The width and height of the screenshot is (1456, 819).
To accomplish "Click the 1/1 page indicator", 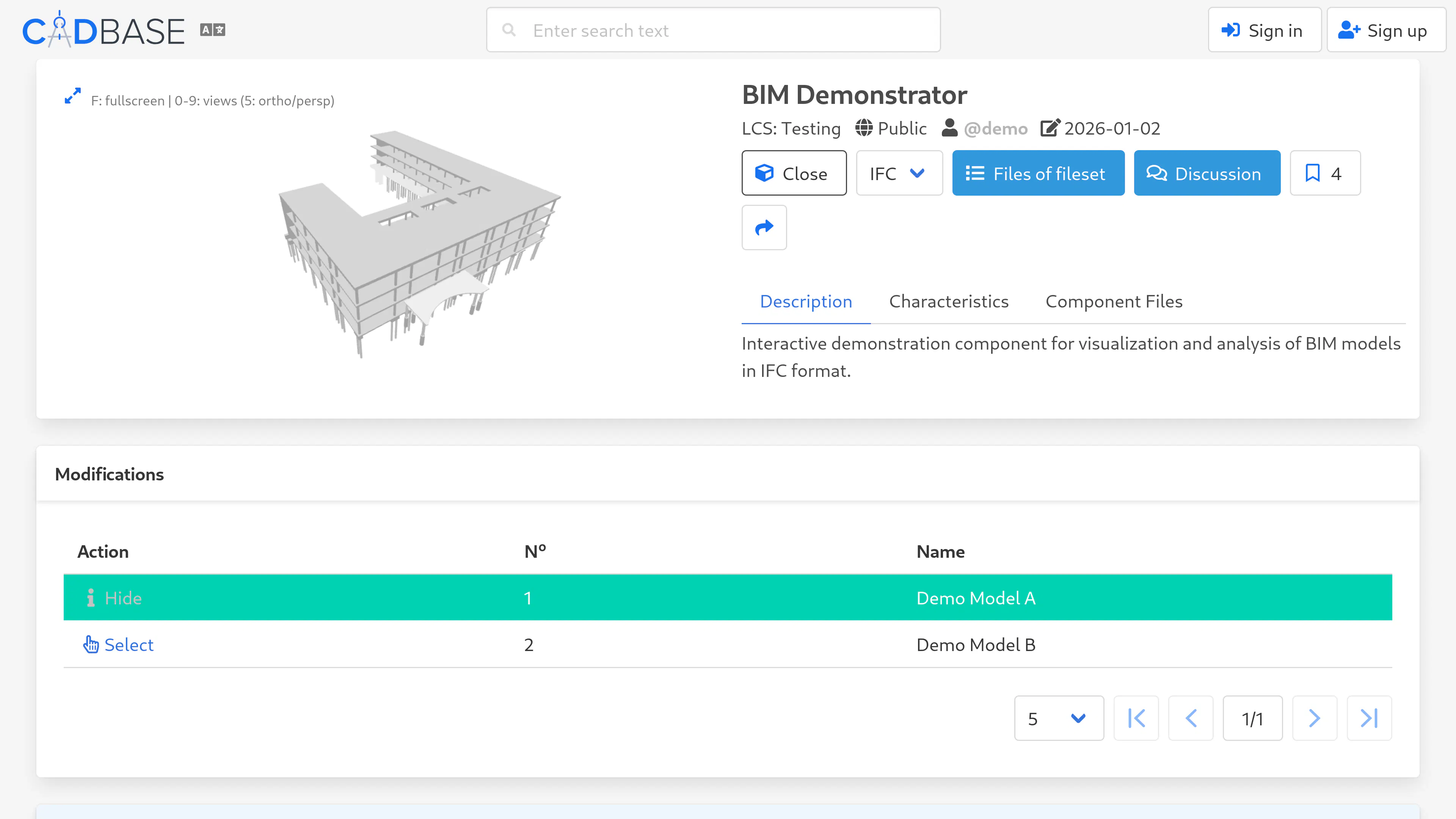I will (1252, 719).
